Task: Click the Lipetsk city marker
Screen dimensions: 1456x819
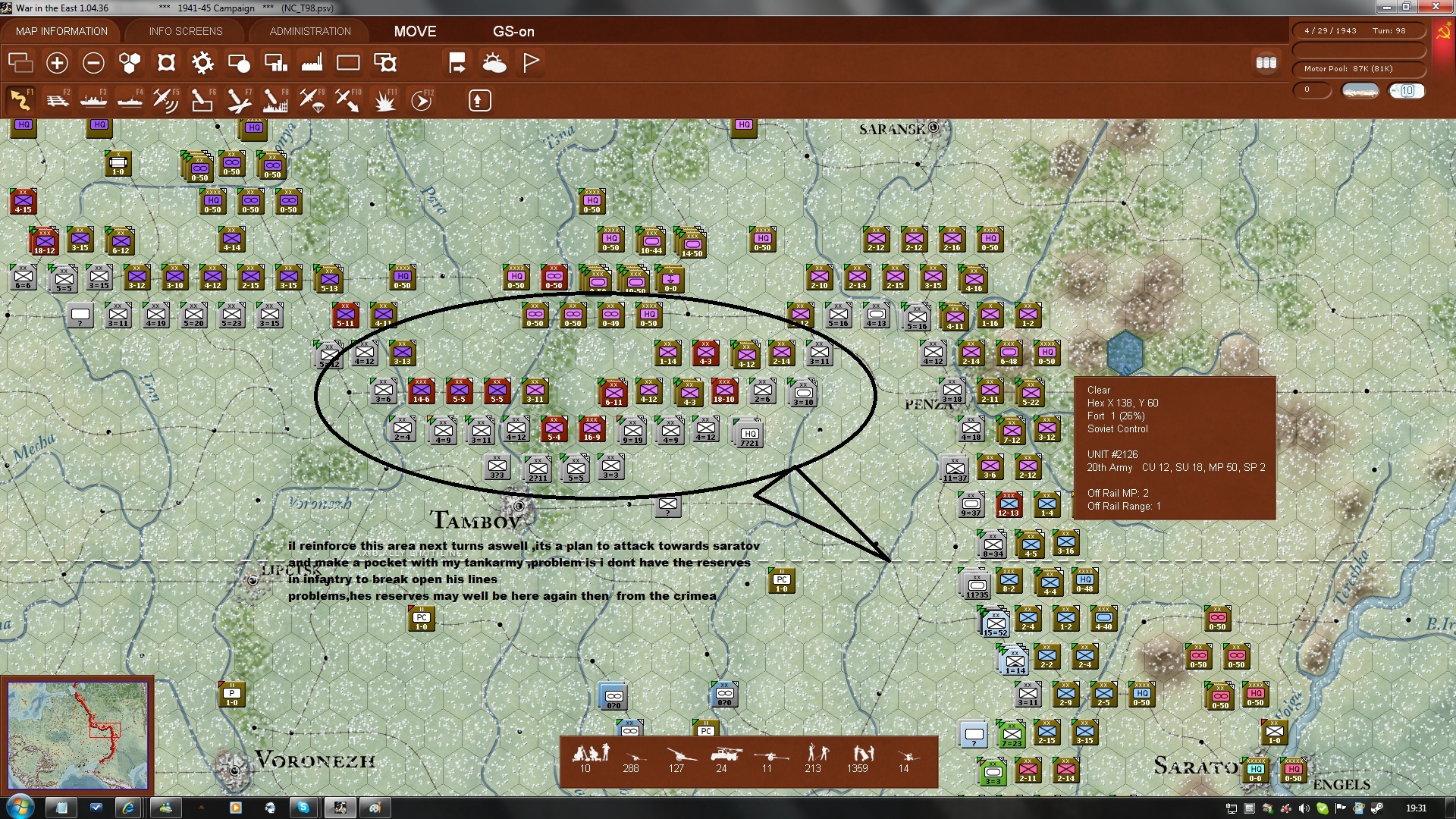Action: 253,580
